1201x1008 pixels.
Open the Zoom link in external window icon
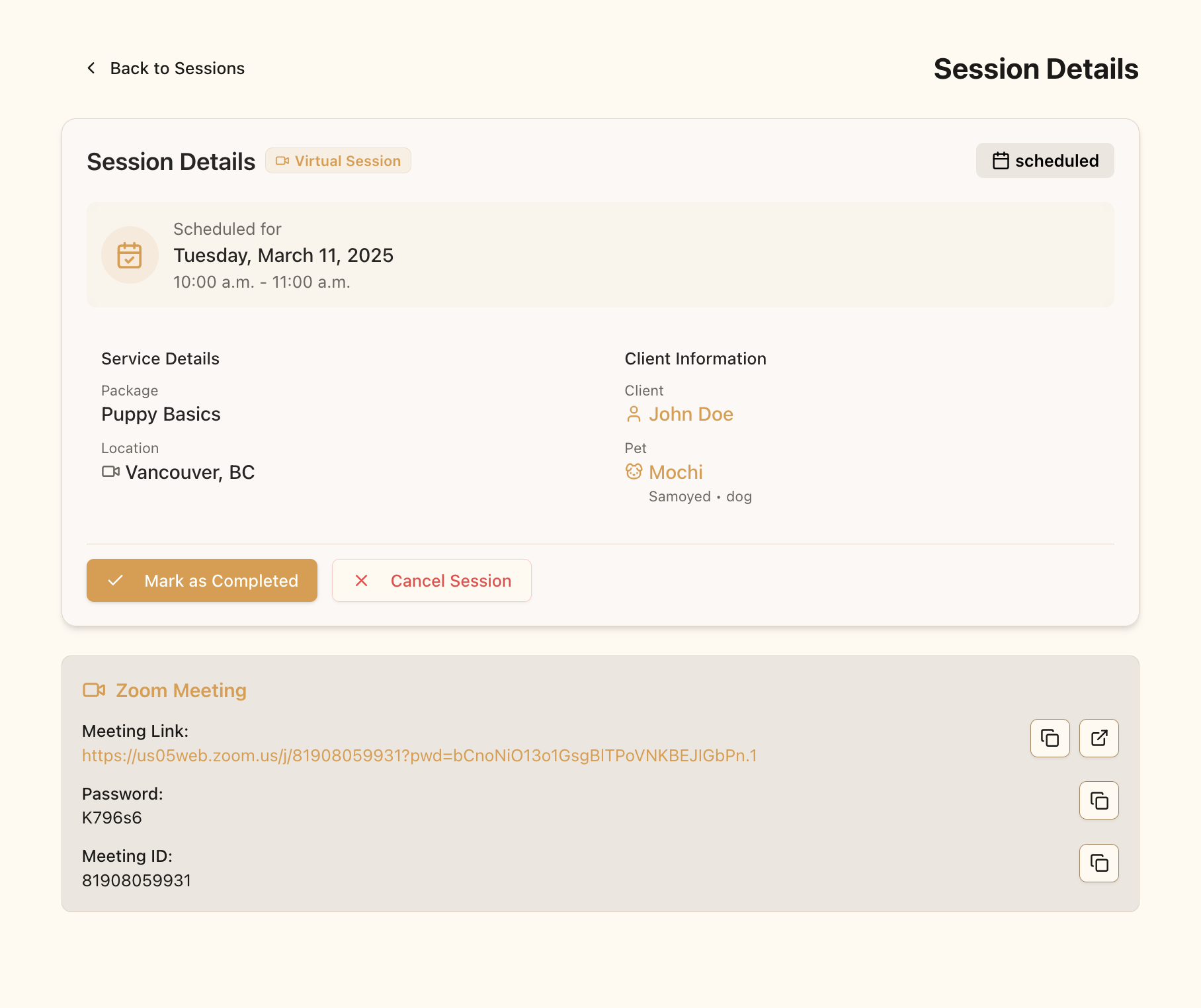pyautogui.click(x=1098, y=738)
